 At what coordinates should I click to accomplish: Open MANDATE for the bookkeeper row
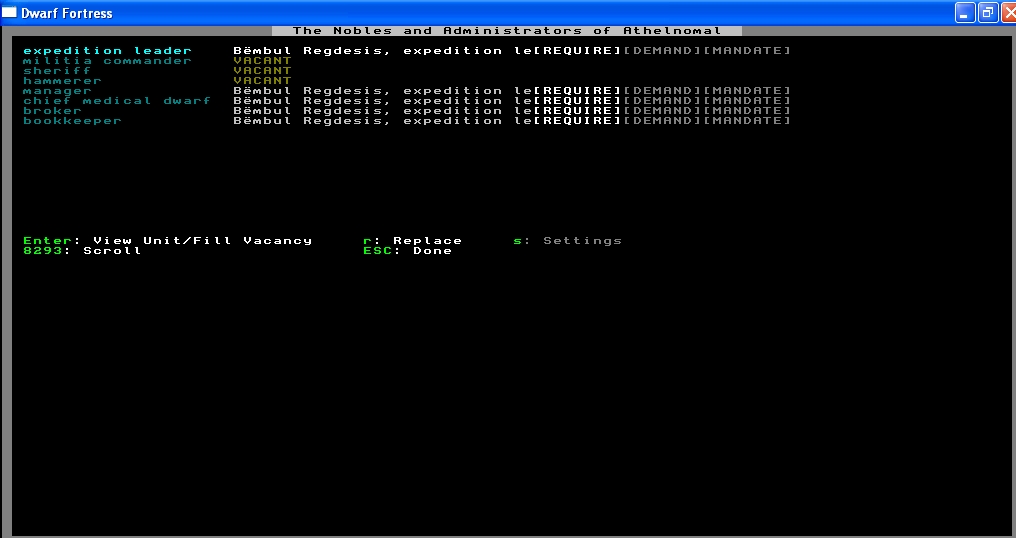[747, 121]
